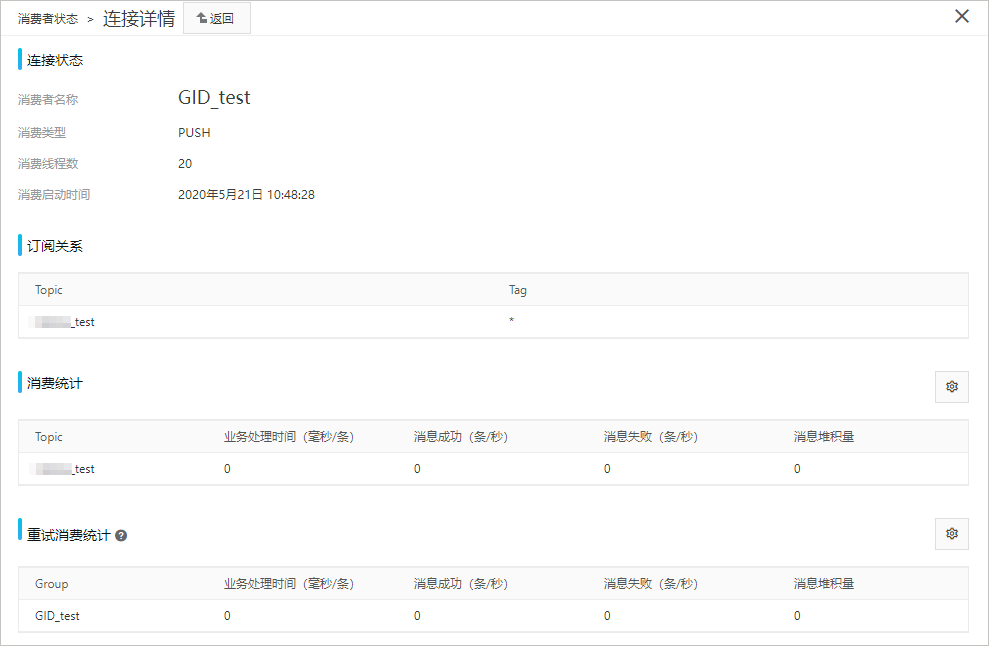Click Tag column header
Viewport: 989px width, 646px height.
click(517, 290)
